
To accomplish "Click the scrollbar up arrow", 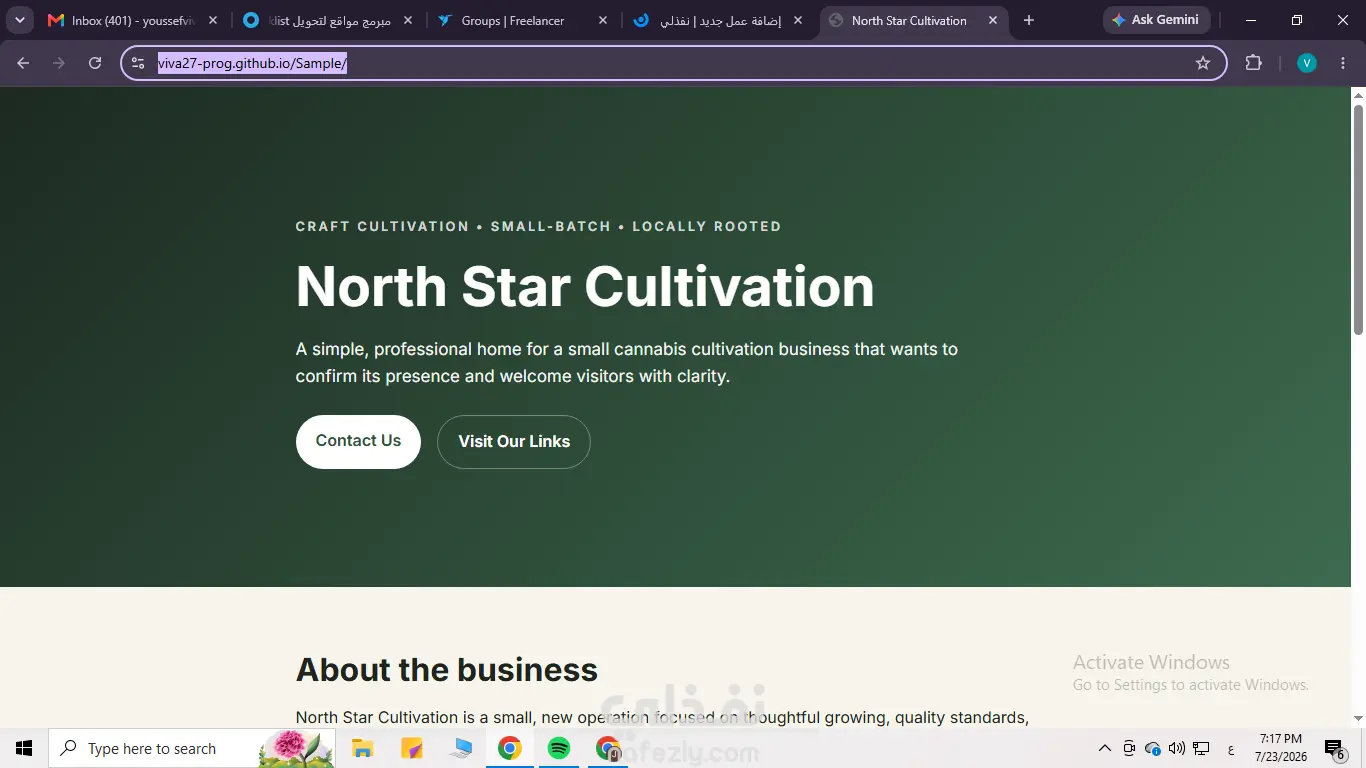I will [1358, 95].
